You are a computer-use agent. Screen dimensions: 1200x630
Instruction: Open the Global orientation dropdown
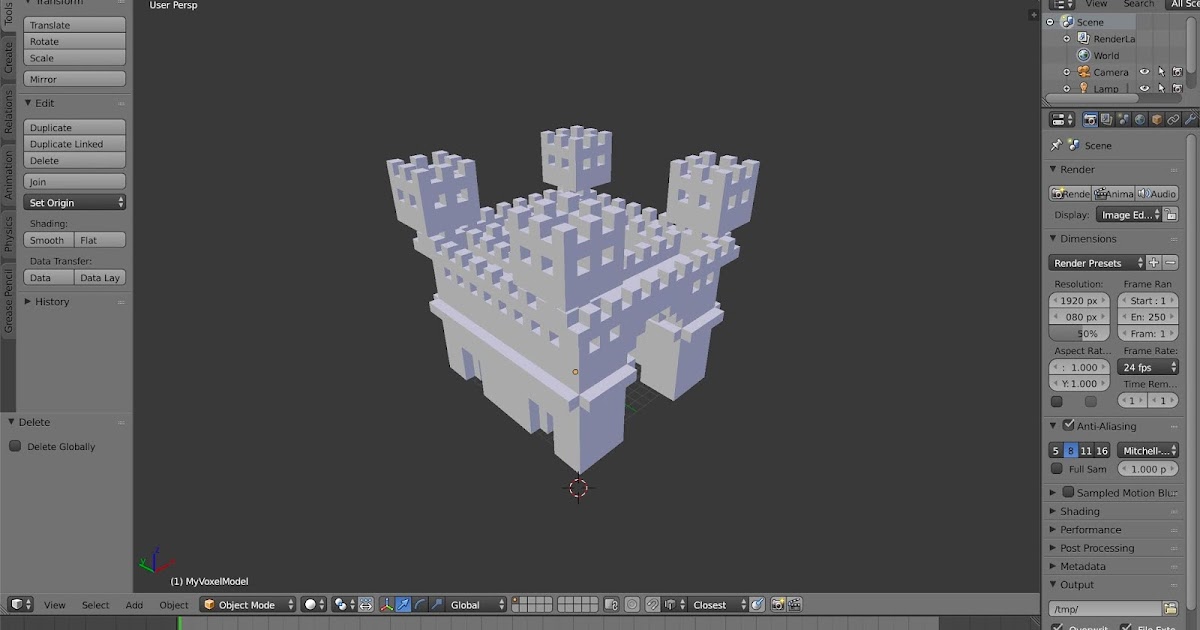tap(475, 605)
